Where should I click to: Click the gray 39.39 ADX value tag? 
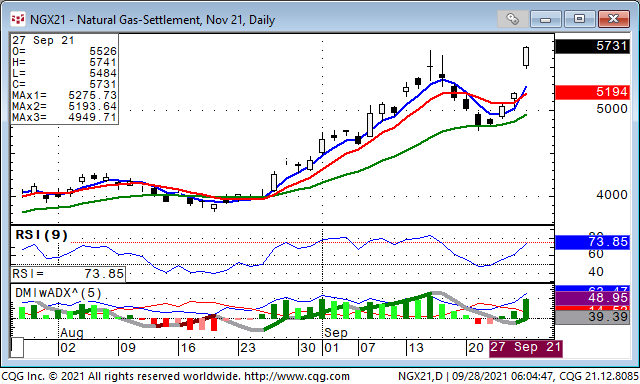point(593,317)
